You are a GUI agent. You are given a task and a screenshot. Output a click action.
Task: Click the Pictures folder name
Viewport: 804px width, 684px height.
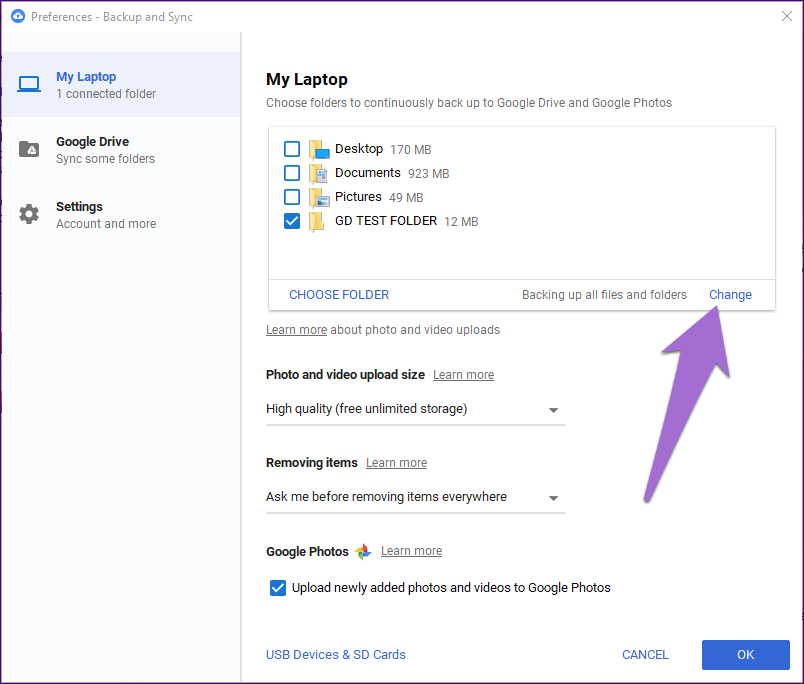(x=358, y=197)
